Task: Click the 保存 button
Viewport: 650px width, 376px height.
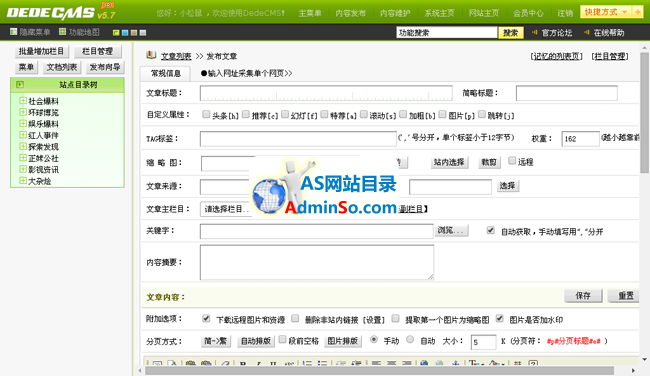Action: click(x=583, y=296)
